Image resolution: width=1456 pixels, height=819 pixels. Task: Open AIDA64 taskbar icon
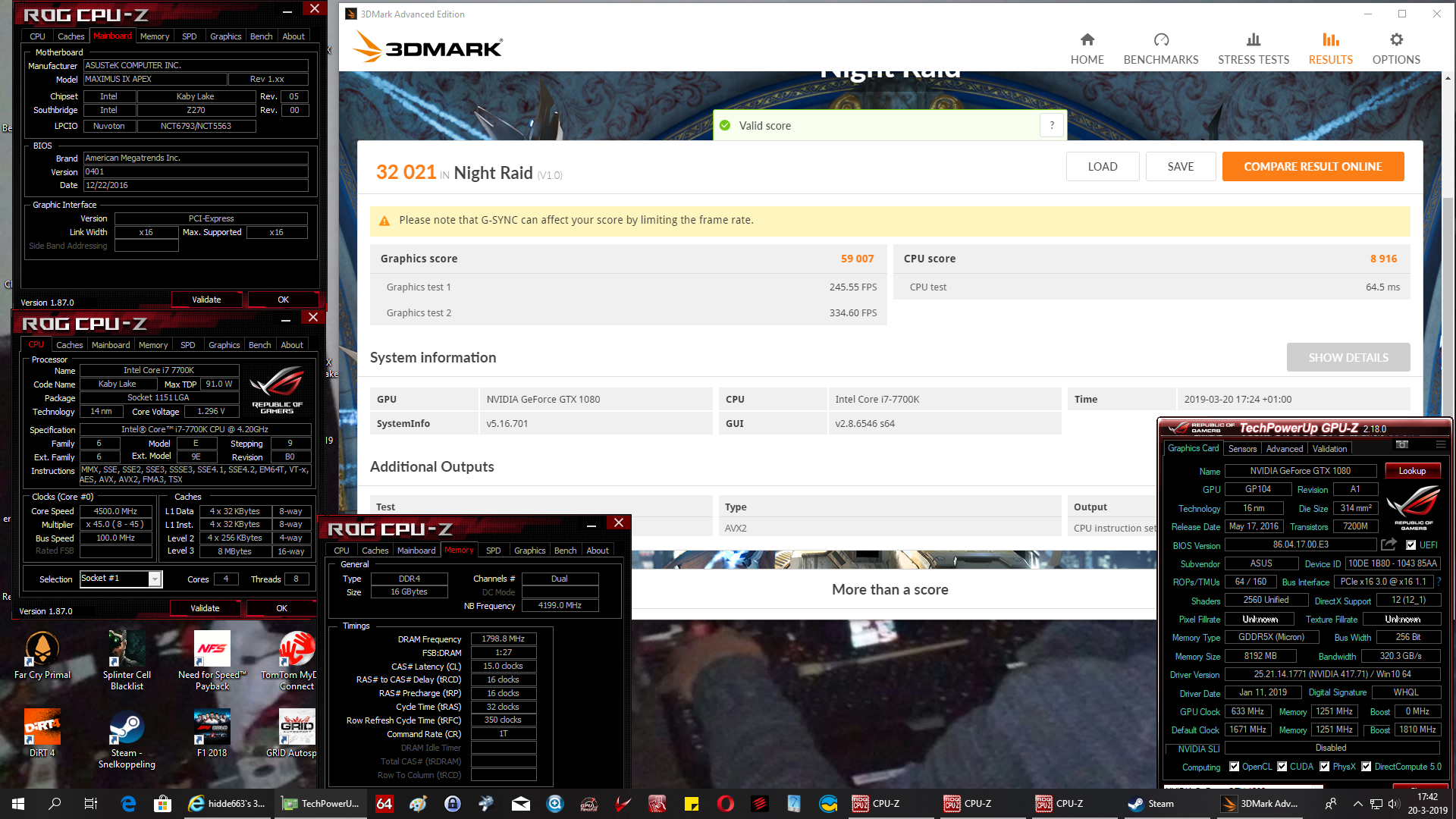384,804
